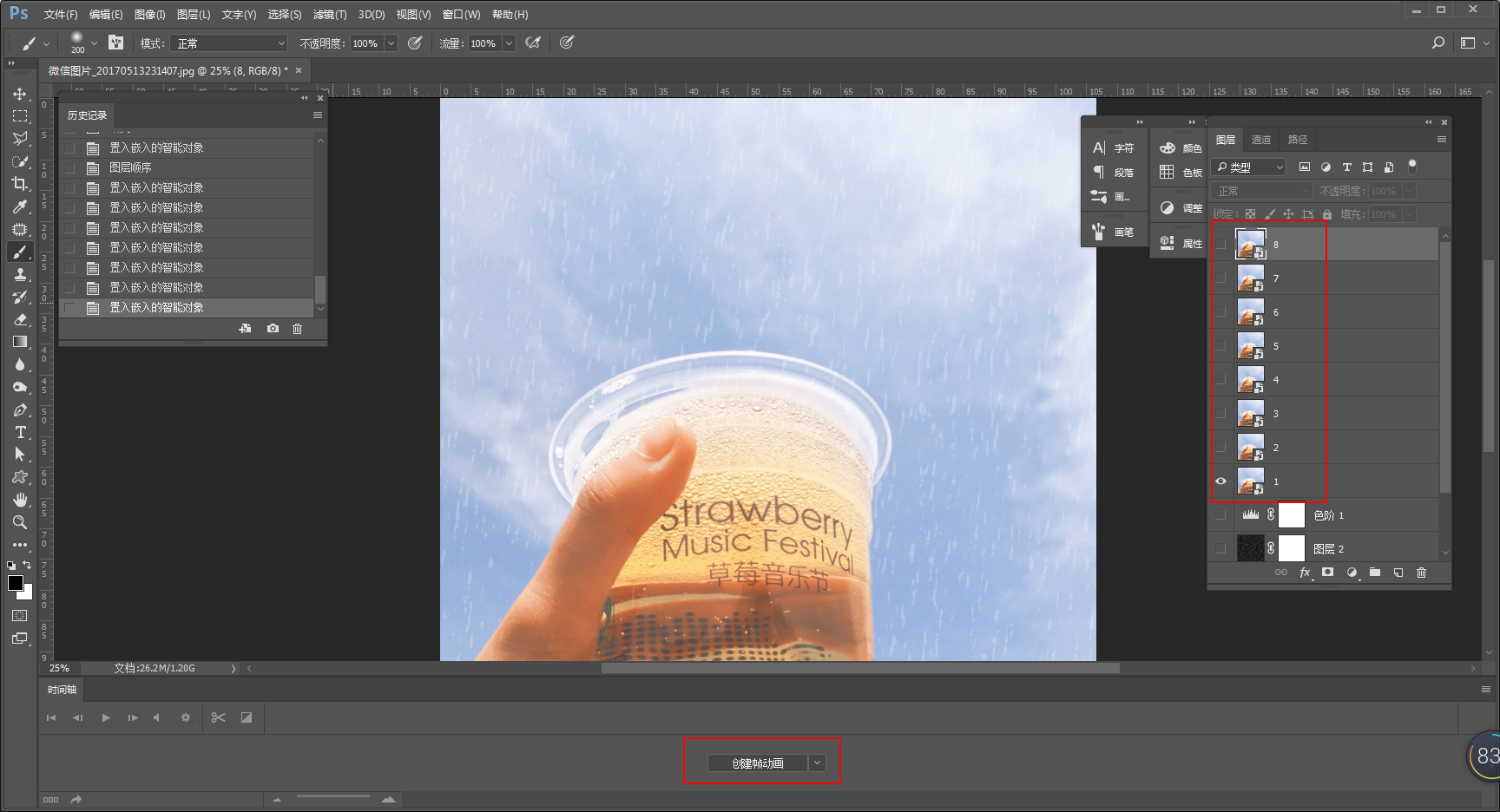The image size is (1500, 812).
Task: Select the Polygonal Lasso tool
Action: 20,139
